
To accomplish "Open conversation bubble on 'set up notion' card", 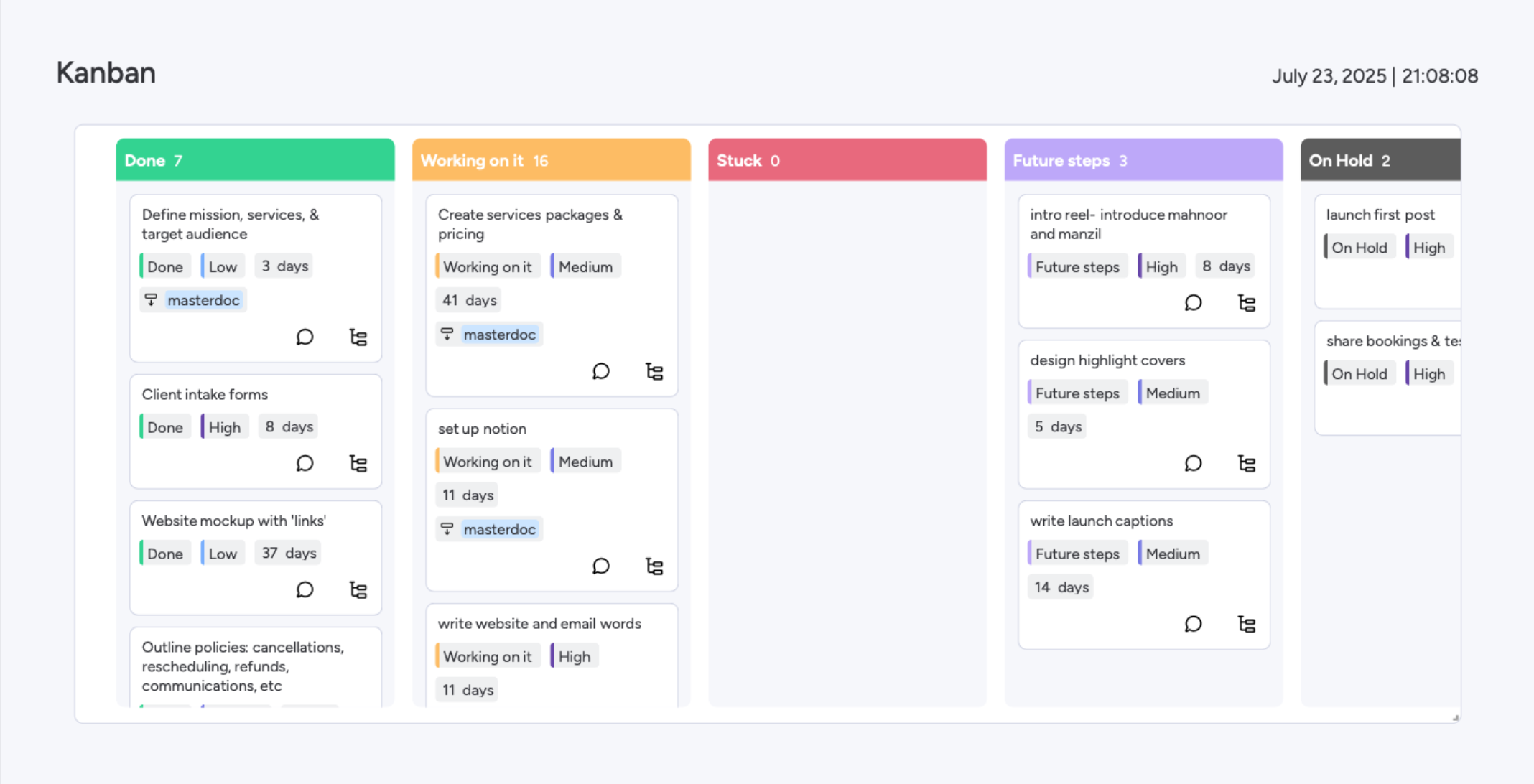I will [x=600, y=566].
